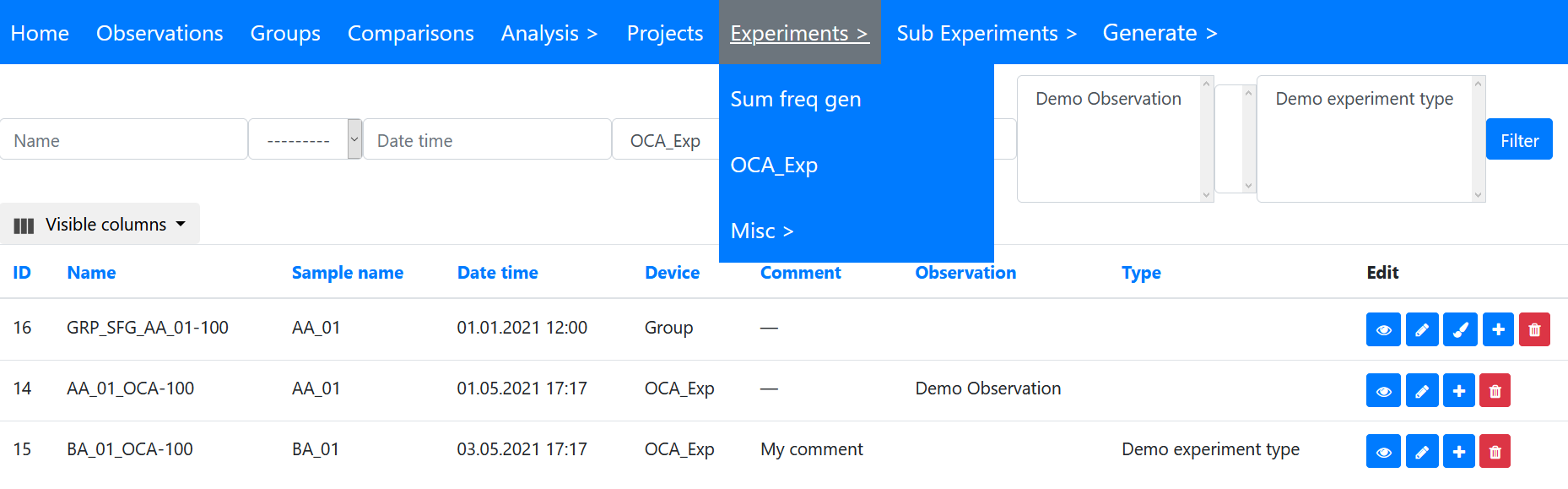
Task: Sort the table by Date time column
Action: [x=497, y=273]
